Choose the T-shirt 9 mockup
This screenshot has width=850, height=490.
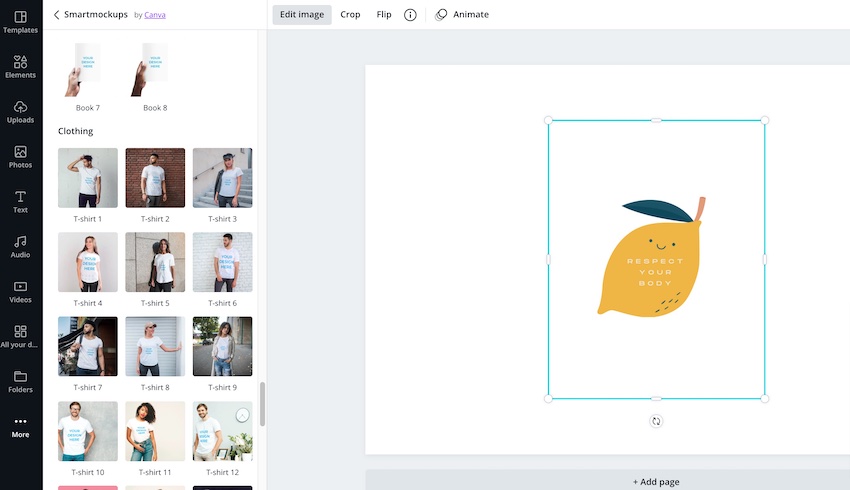point(222,346)
